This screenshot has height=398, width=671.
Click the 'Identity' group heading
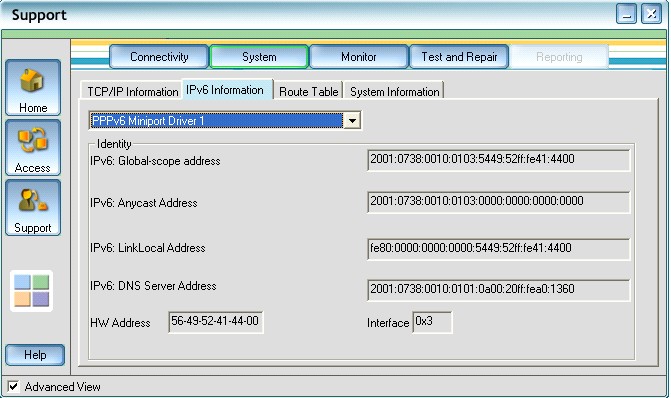[x=114, y=144]
